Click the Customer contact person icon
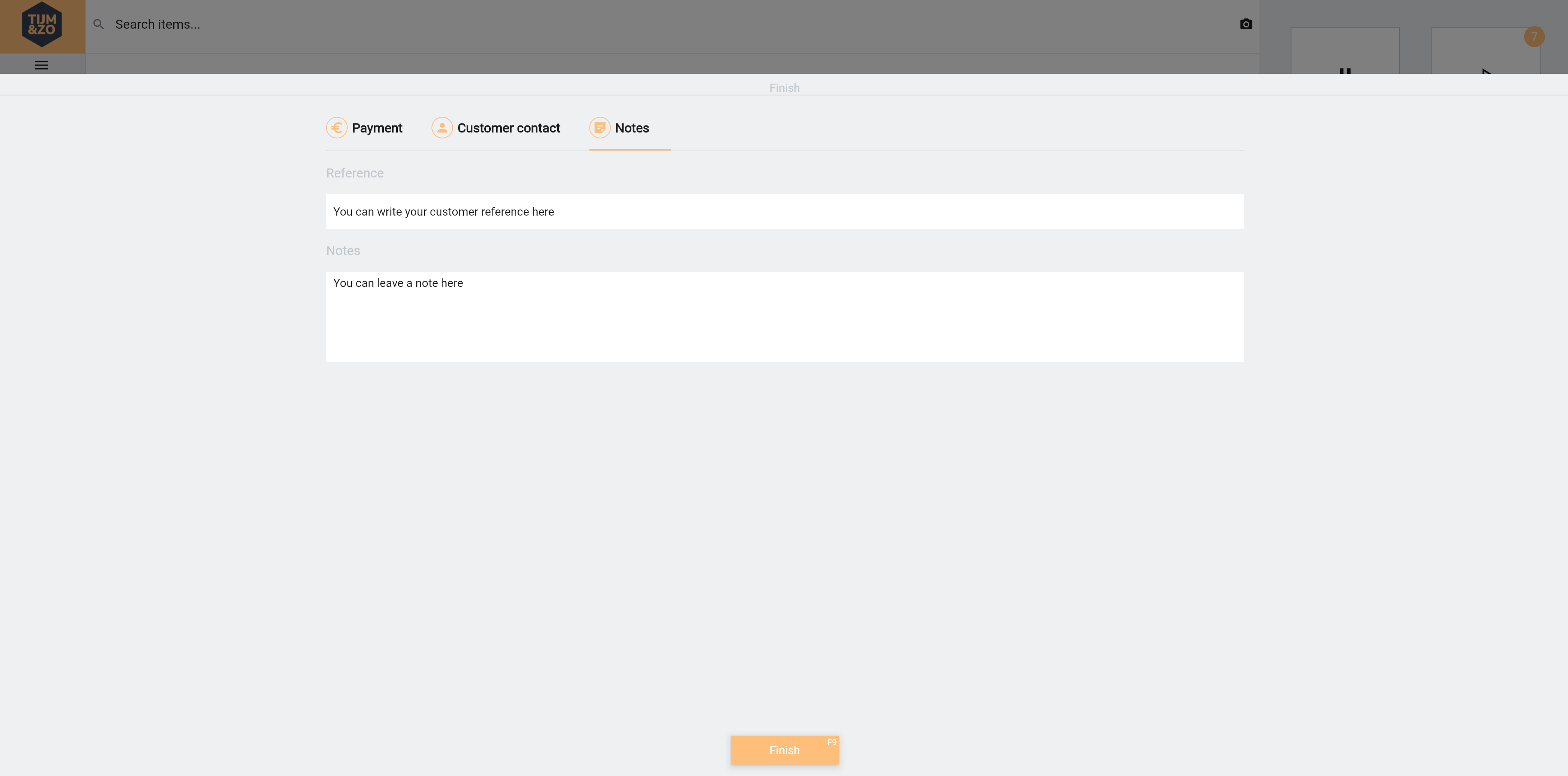This screenshot has width=1568, height=776. 442,128
